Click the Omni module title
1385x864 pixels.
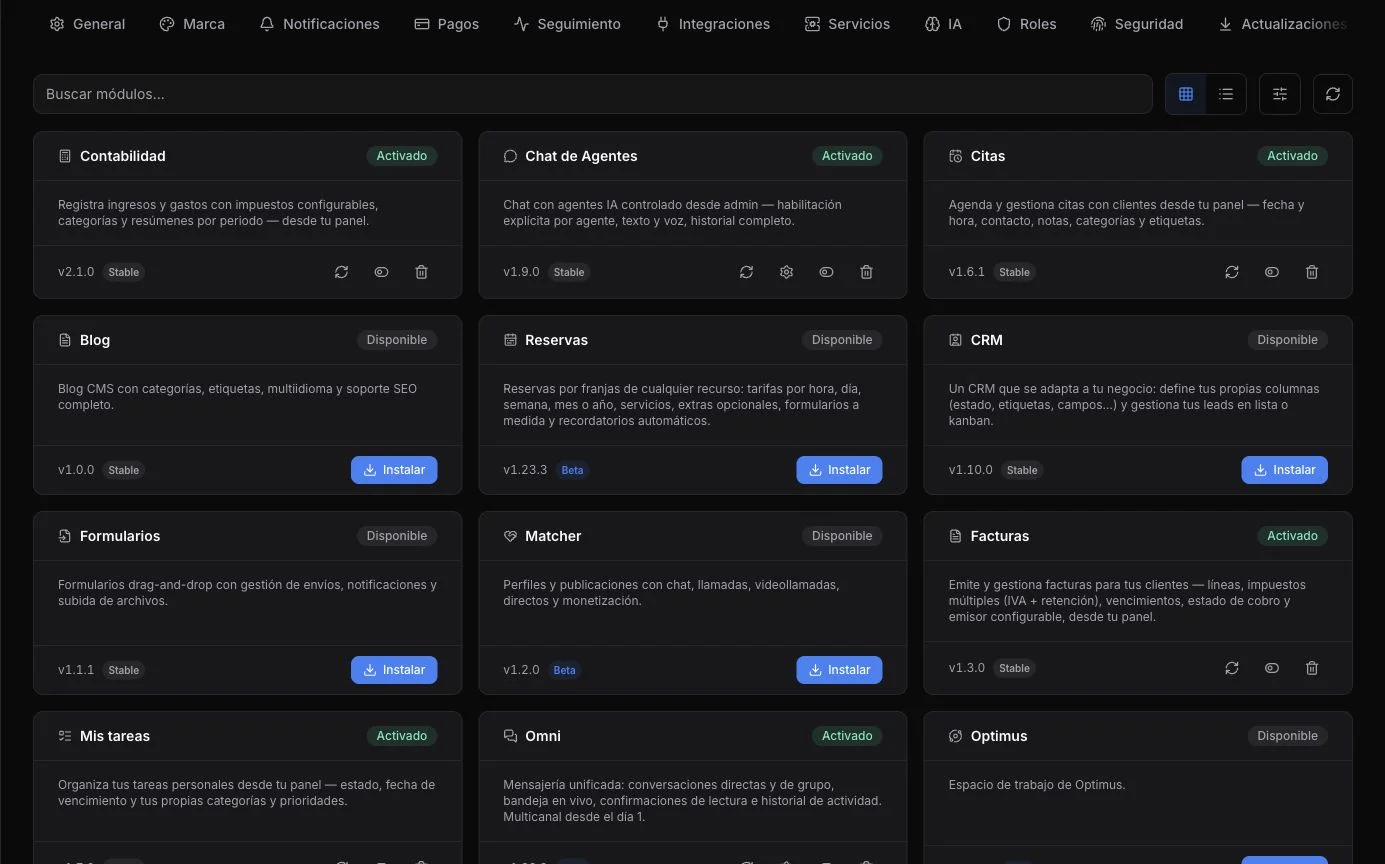click(543, 736)
